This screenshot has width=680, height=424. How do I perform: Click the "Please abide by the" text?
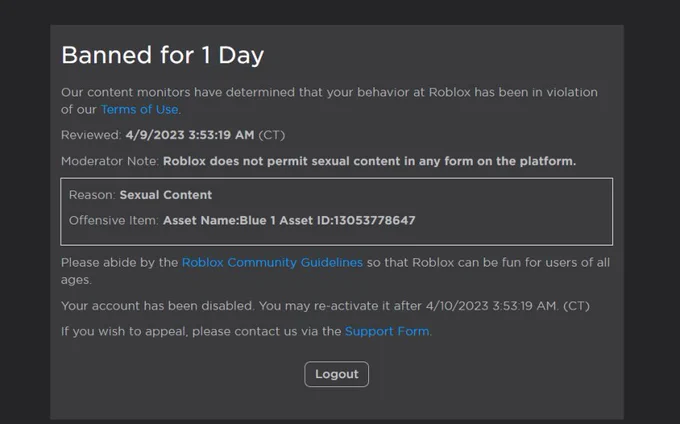pos(119,262)
